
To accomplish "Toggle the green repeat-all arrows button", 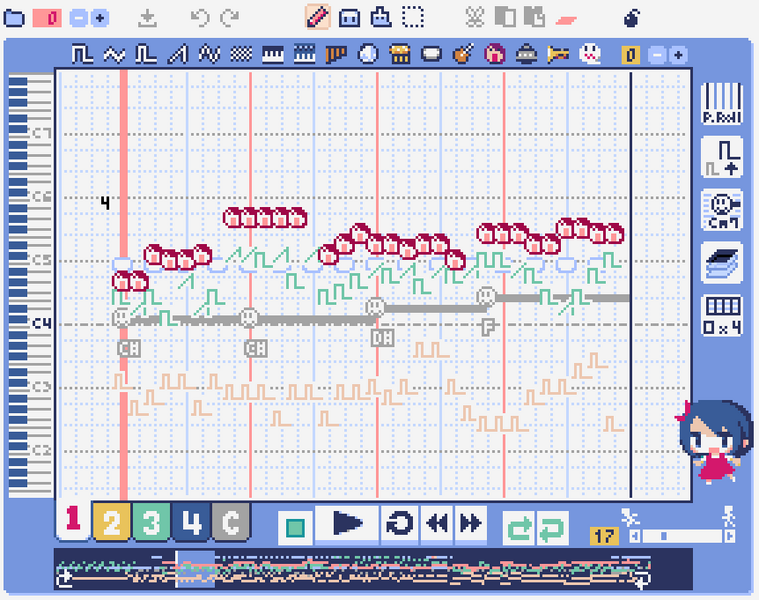I will click(x=520, y=525).
